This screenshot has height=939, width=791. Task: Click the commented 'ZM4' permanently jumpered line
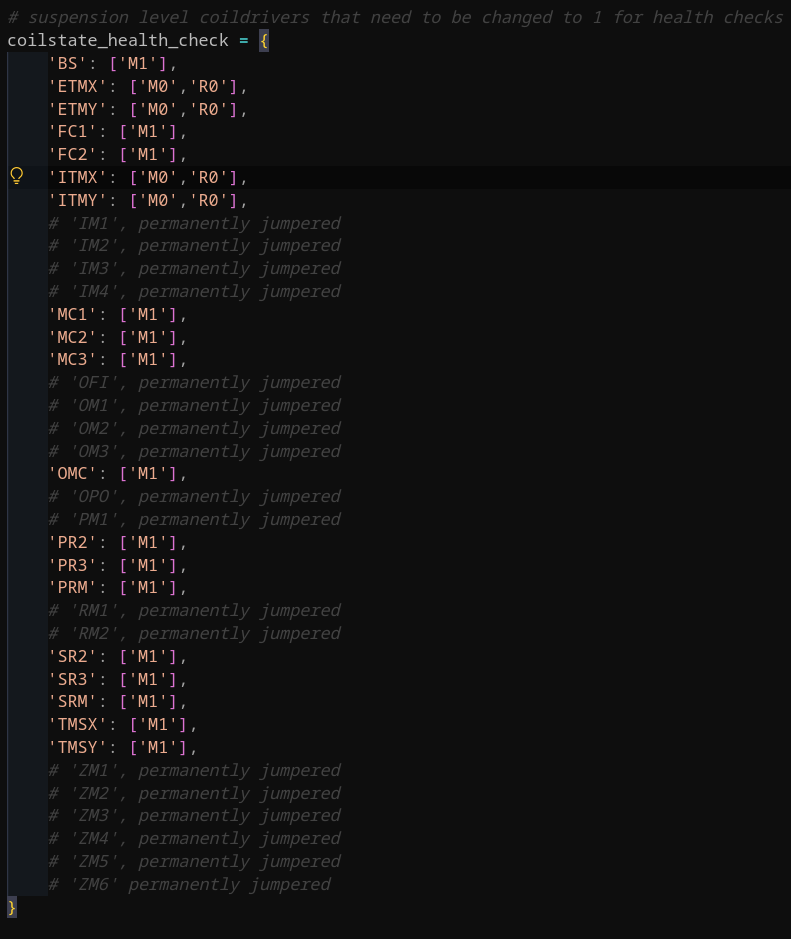(x=195, y=838)
